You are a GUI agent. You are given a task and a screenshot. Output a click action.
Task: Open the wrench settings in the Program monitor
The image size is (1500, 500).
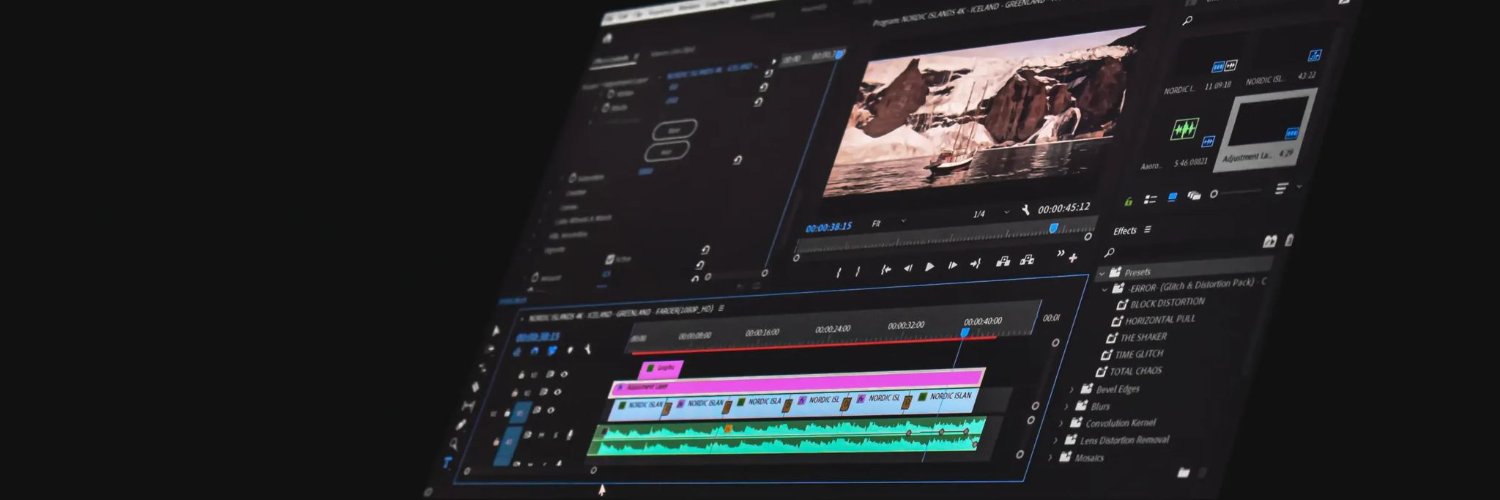[1026, 210]
